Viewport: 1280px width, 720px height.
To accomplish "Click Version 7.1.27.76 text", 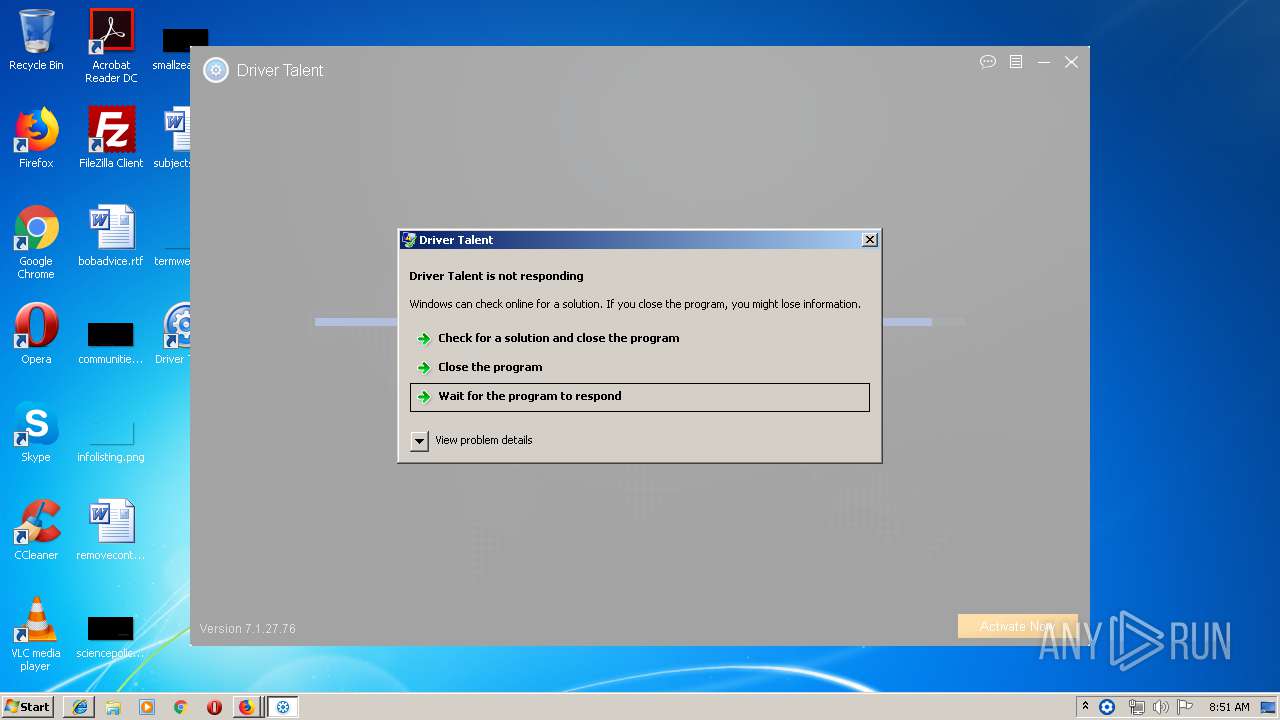I will [x=248, y=629].
